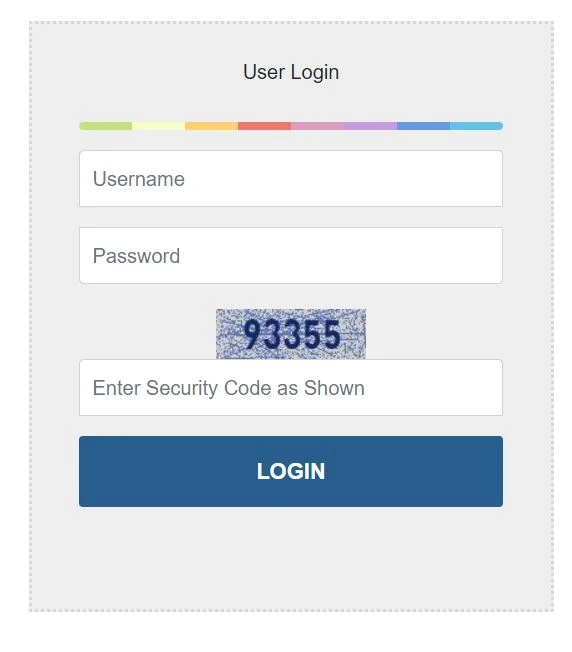Image resolution: width=572 pixels, height=652 pixels.
Task: Click the Username input field
Action: [291, 178]
